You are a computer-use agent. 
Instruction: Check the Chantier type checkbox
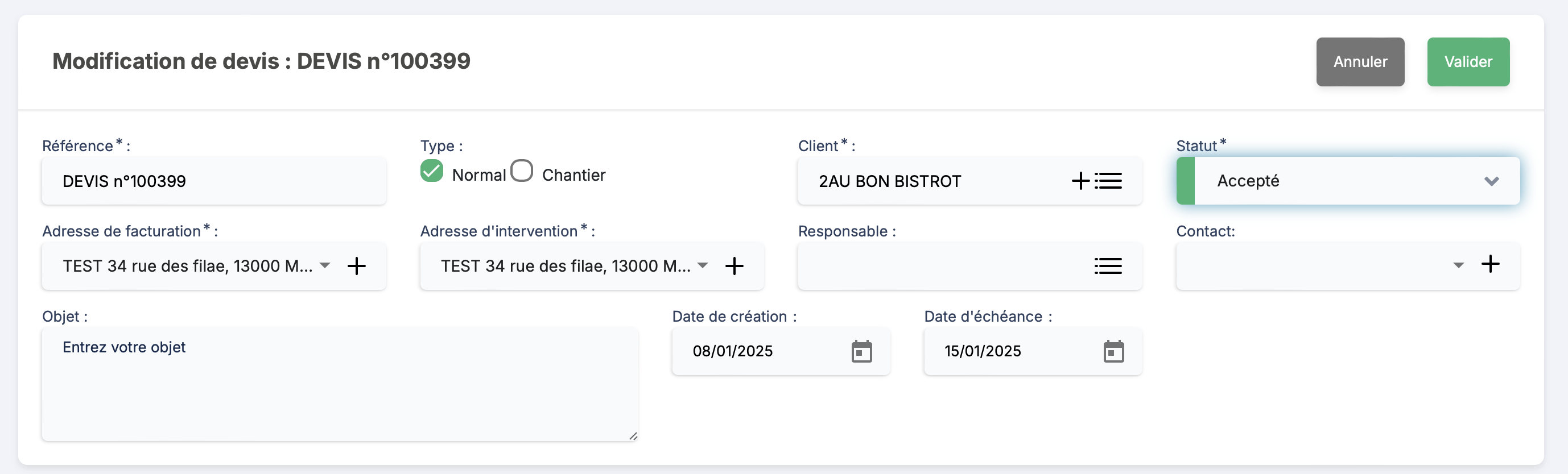[522, 171]
